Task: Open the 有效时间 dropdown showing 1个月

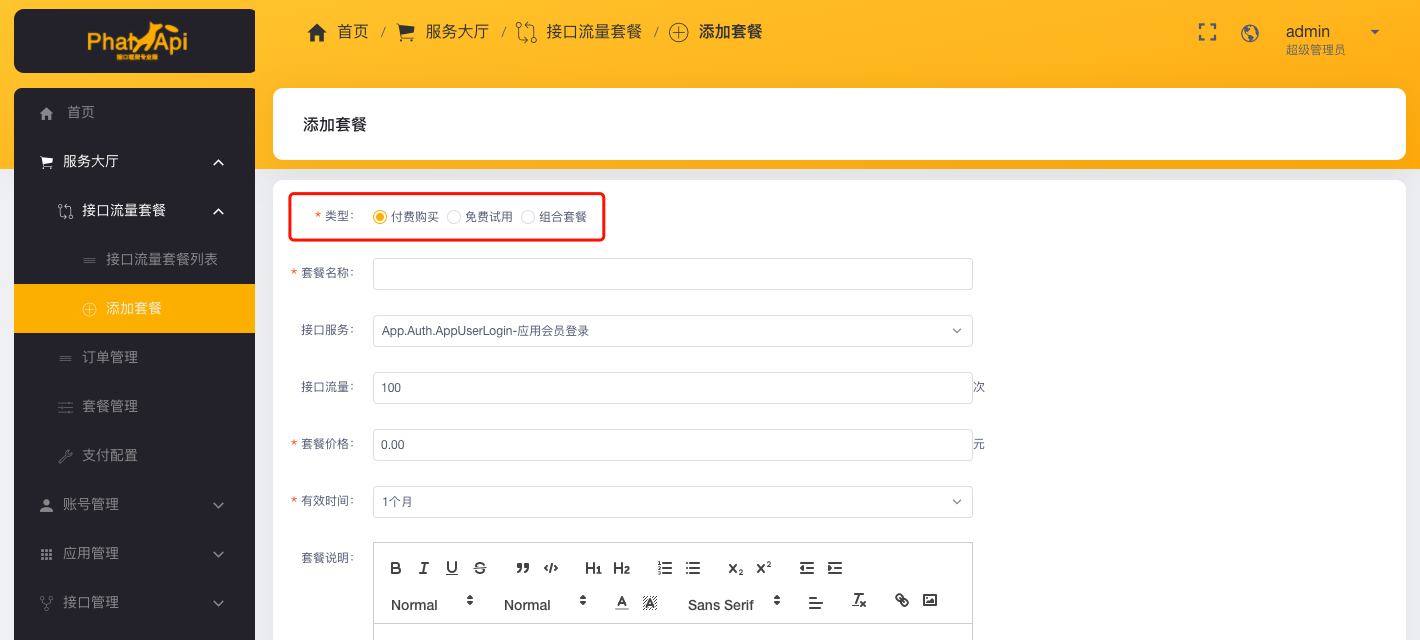Action: pos(672,502)
